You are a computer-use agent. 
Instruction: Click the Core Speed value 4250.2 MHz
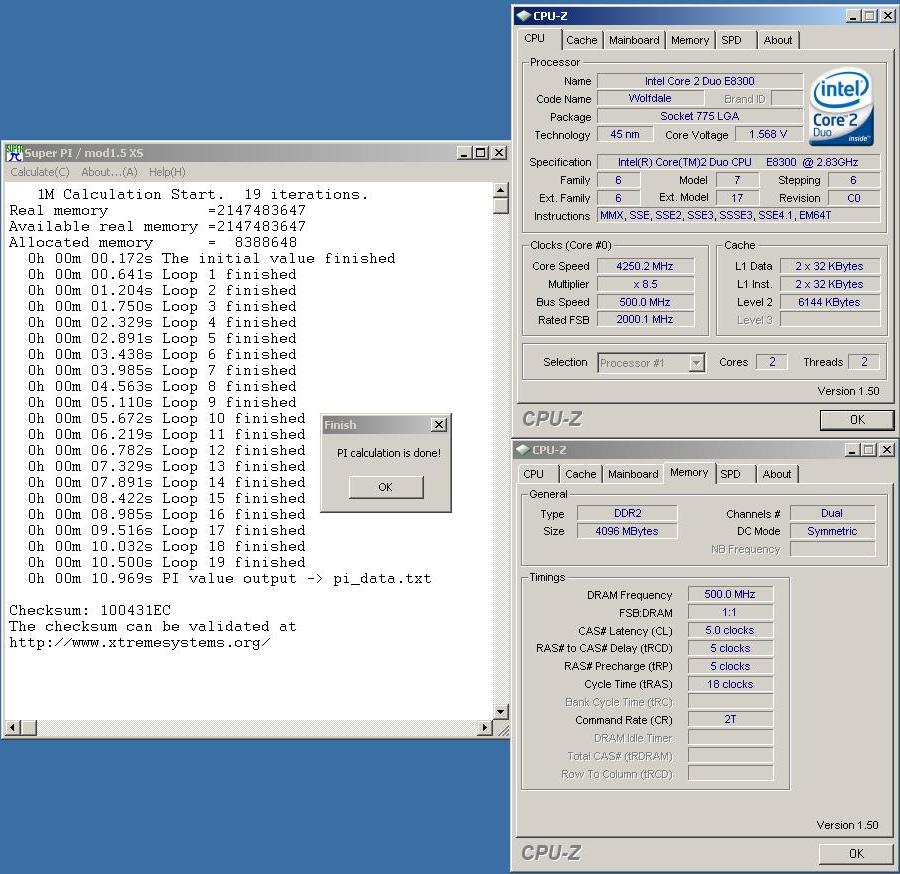(x=645, y=266)
